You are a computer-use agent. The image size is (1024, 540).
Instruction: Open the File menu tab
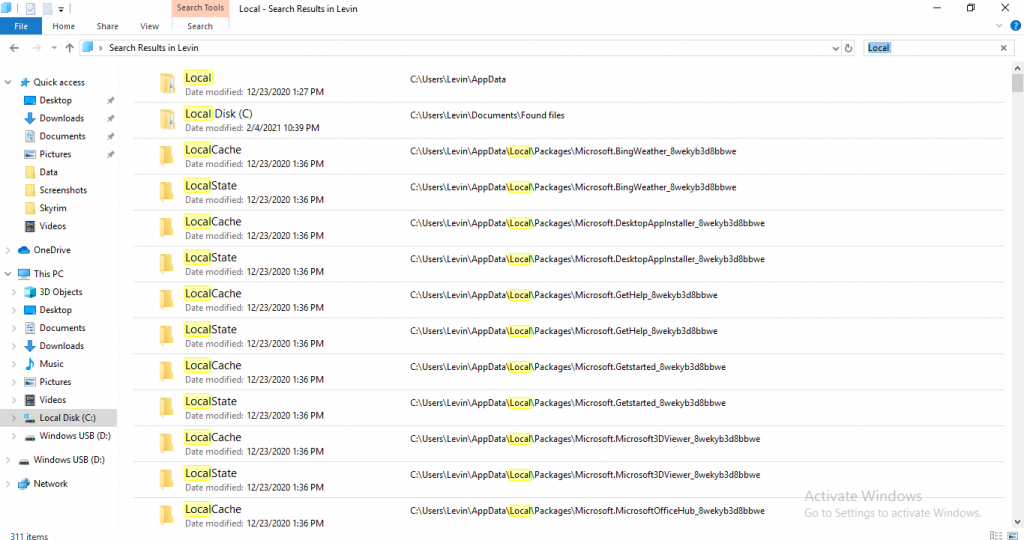click(21, 26)
